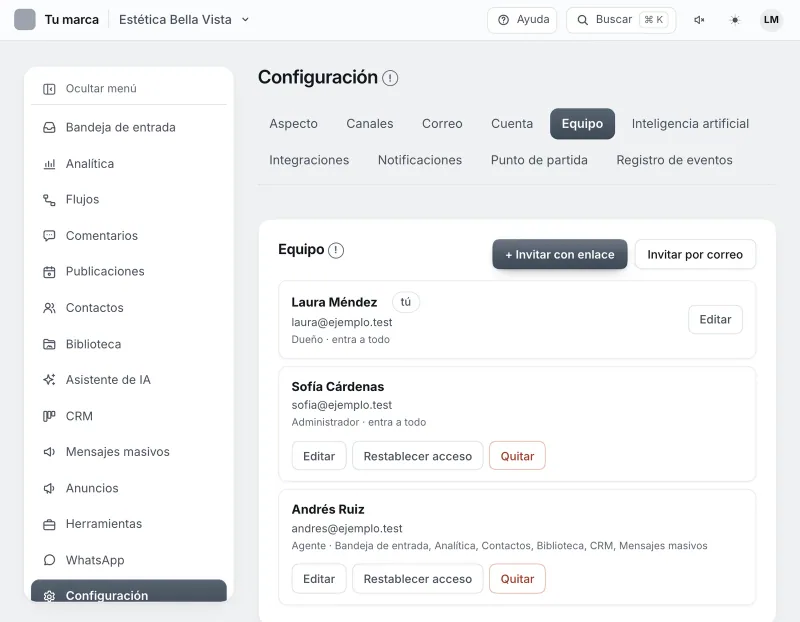The image size is (800, 622).
Task: Click the Contactos people icon
Action: (x=49, y=308)
